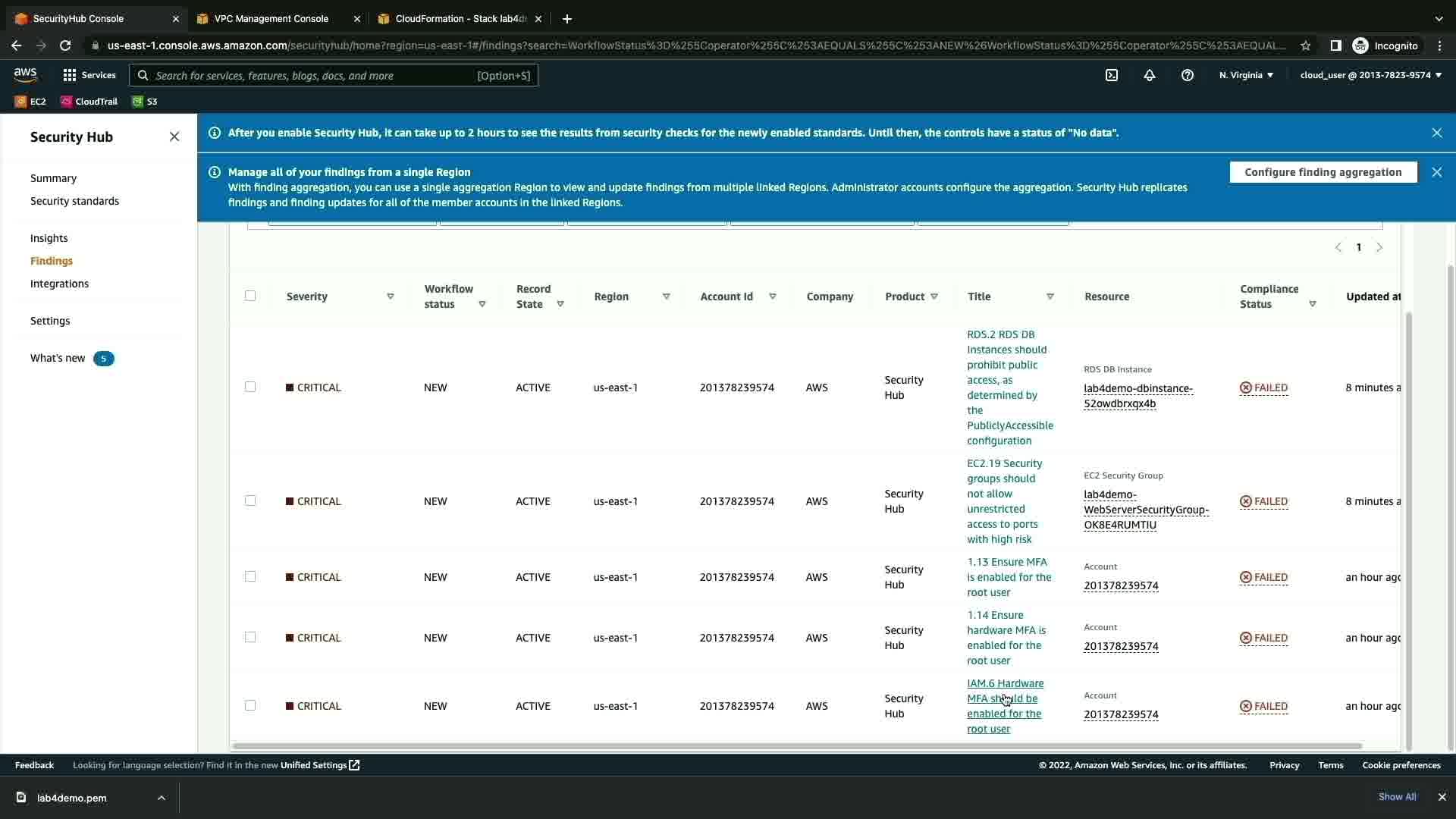Expand the cloud_user account menu
Viewport: 1456px width, 819px height.
point(1370,75)
